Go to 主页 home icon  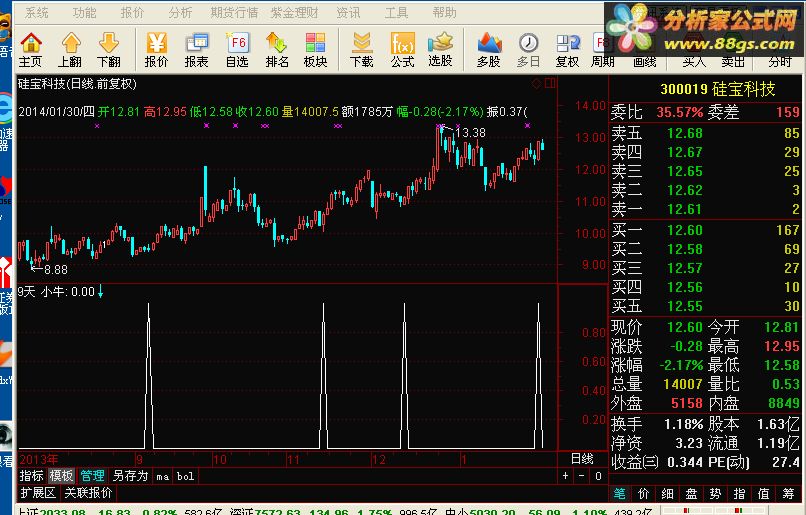coord(30,49)
